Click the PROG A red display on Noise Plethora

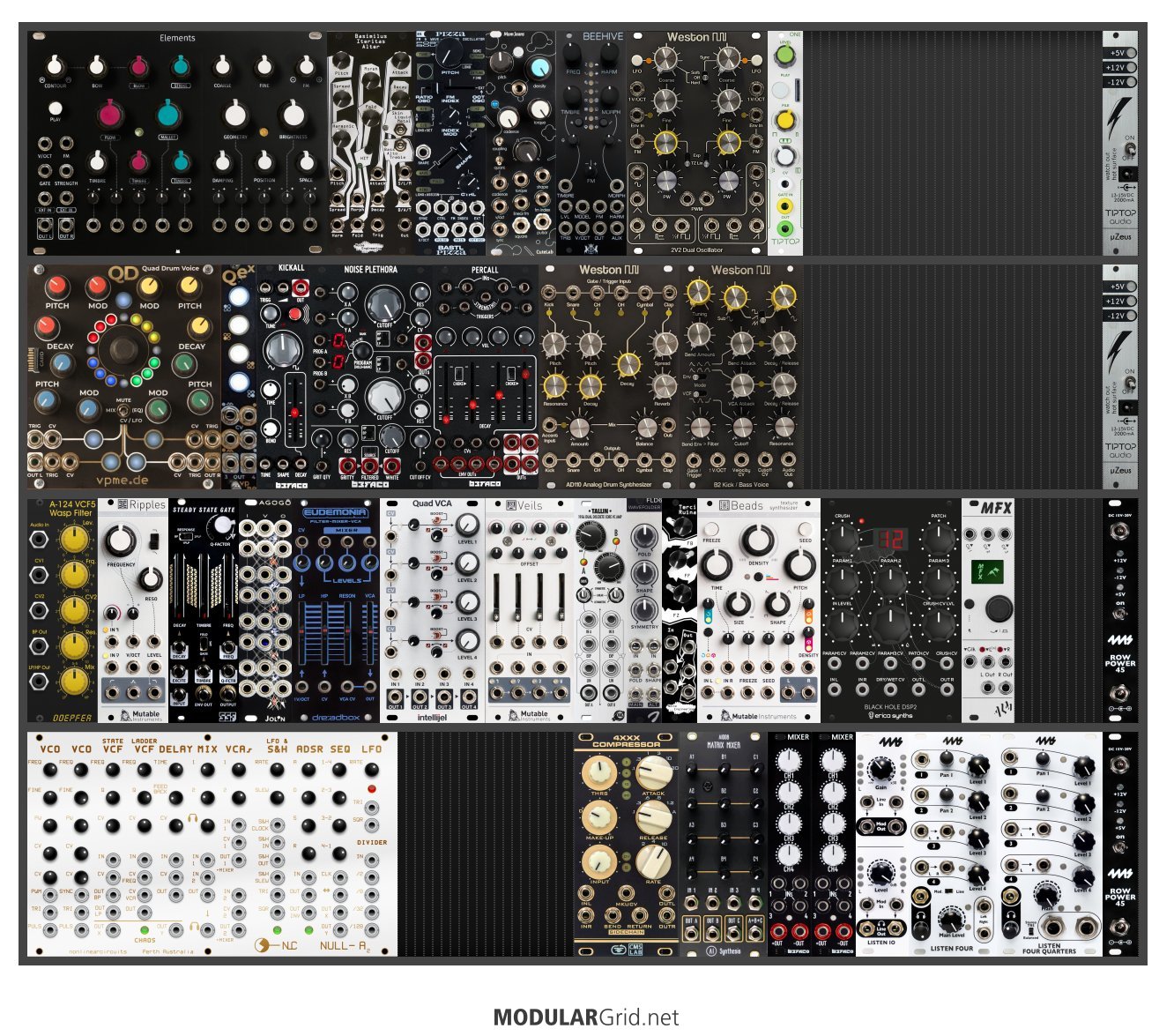[x=338, y=341]
